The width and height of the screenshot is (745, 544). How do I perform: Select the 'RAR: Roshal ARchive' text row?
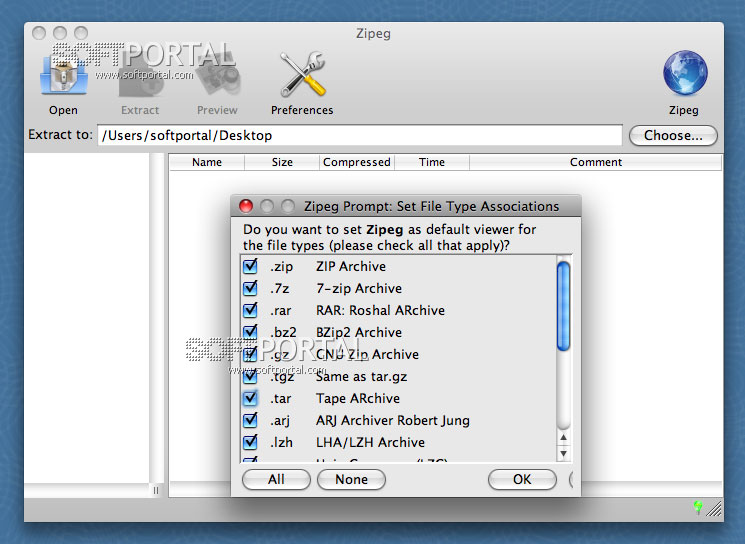381,310
